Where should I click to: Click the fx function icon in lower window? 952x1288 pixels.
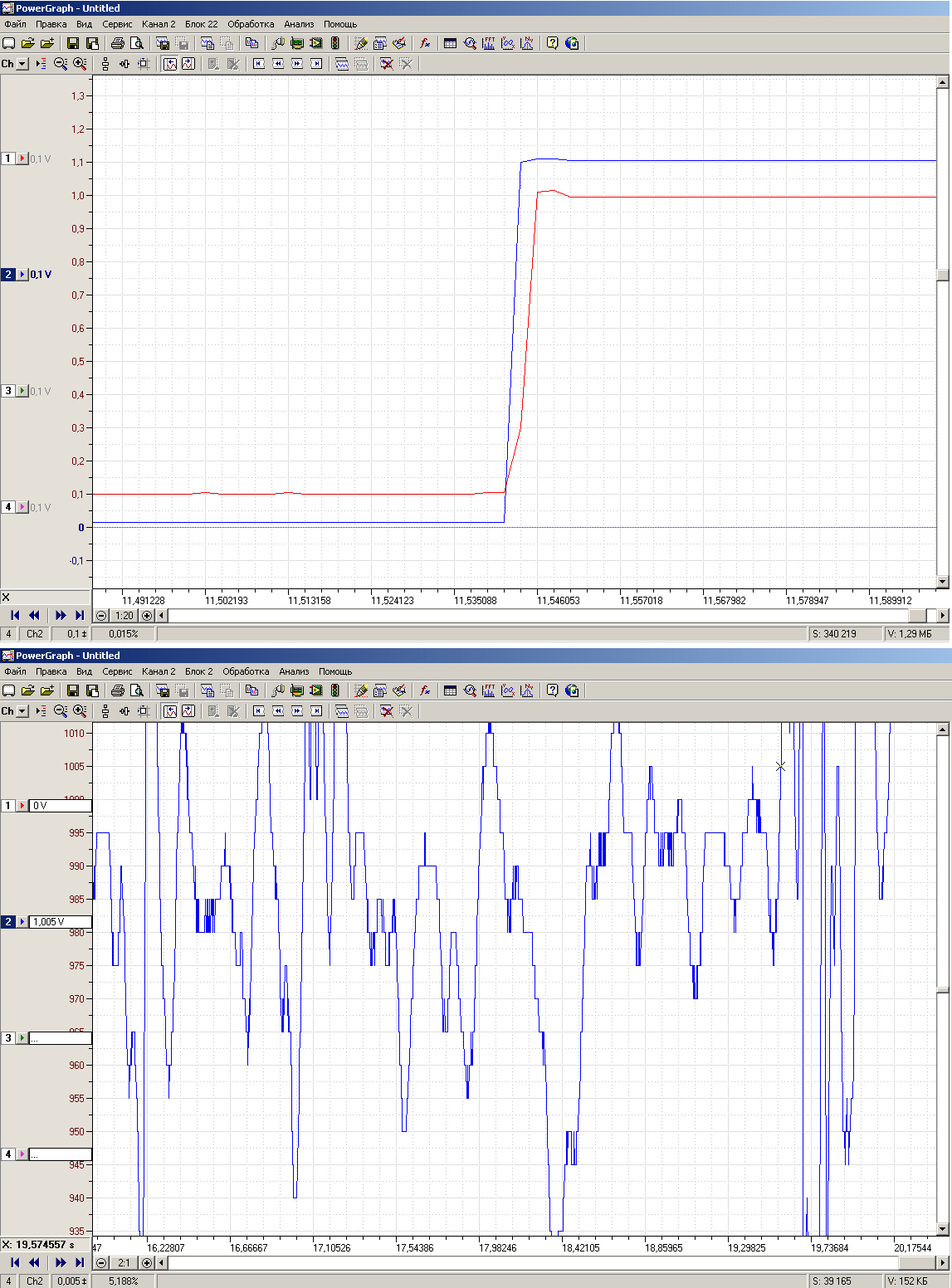(425, 690)
